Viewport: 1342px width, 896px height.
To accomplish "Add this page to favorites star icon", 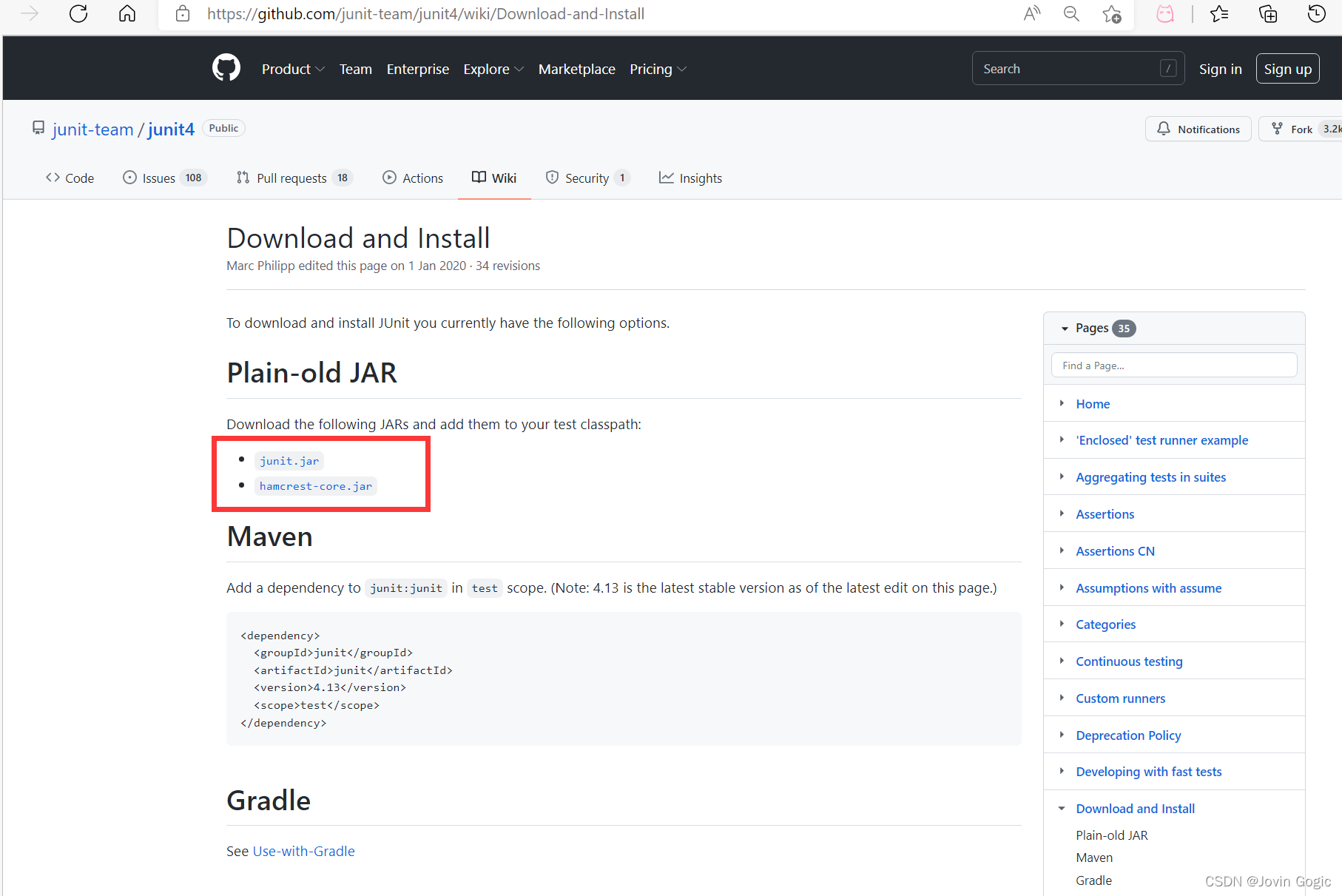I will (x=1111, y=13).
